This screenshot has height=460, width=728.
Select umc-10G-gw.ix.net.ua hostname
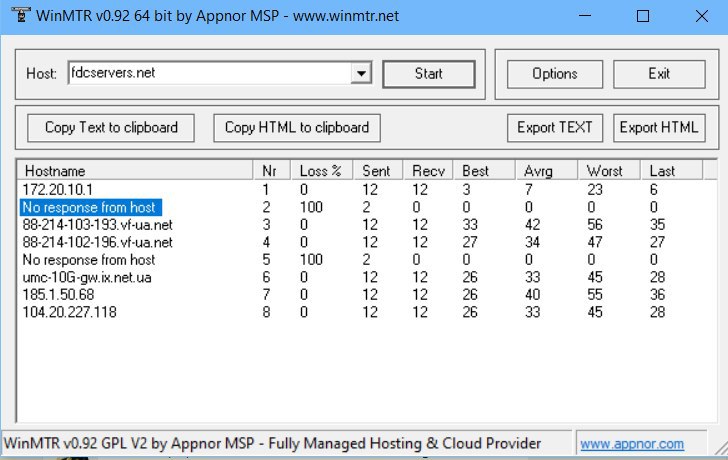[87, 278]
